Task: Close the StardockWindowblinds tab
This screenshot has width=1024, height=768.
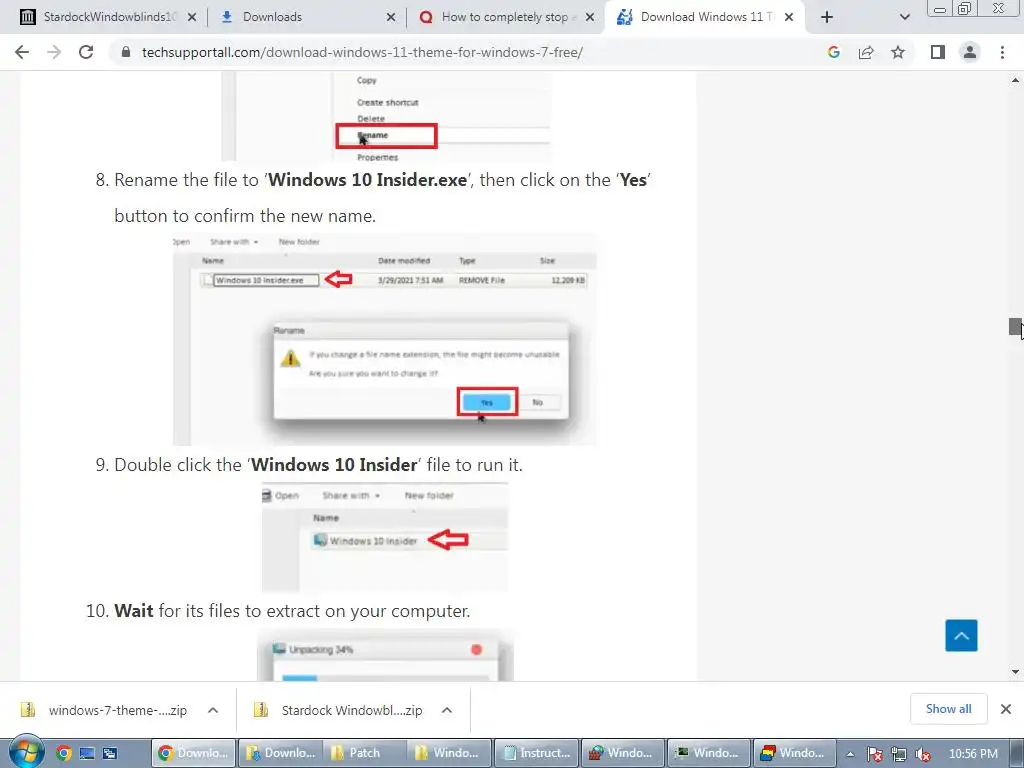Action: [x=191, y=17]
